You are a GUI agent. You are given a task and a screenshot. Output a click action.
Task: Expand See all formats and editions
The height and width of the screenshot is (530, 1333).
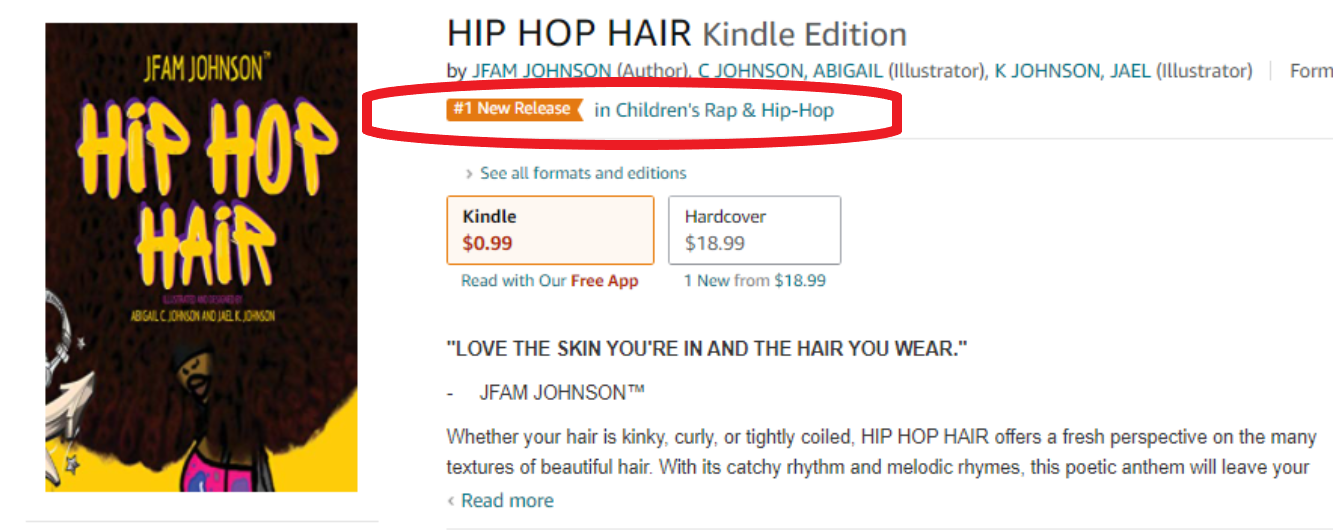coord(583,173)
